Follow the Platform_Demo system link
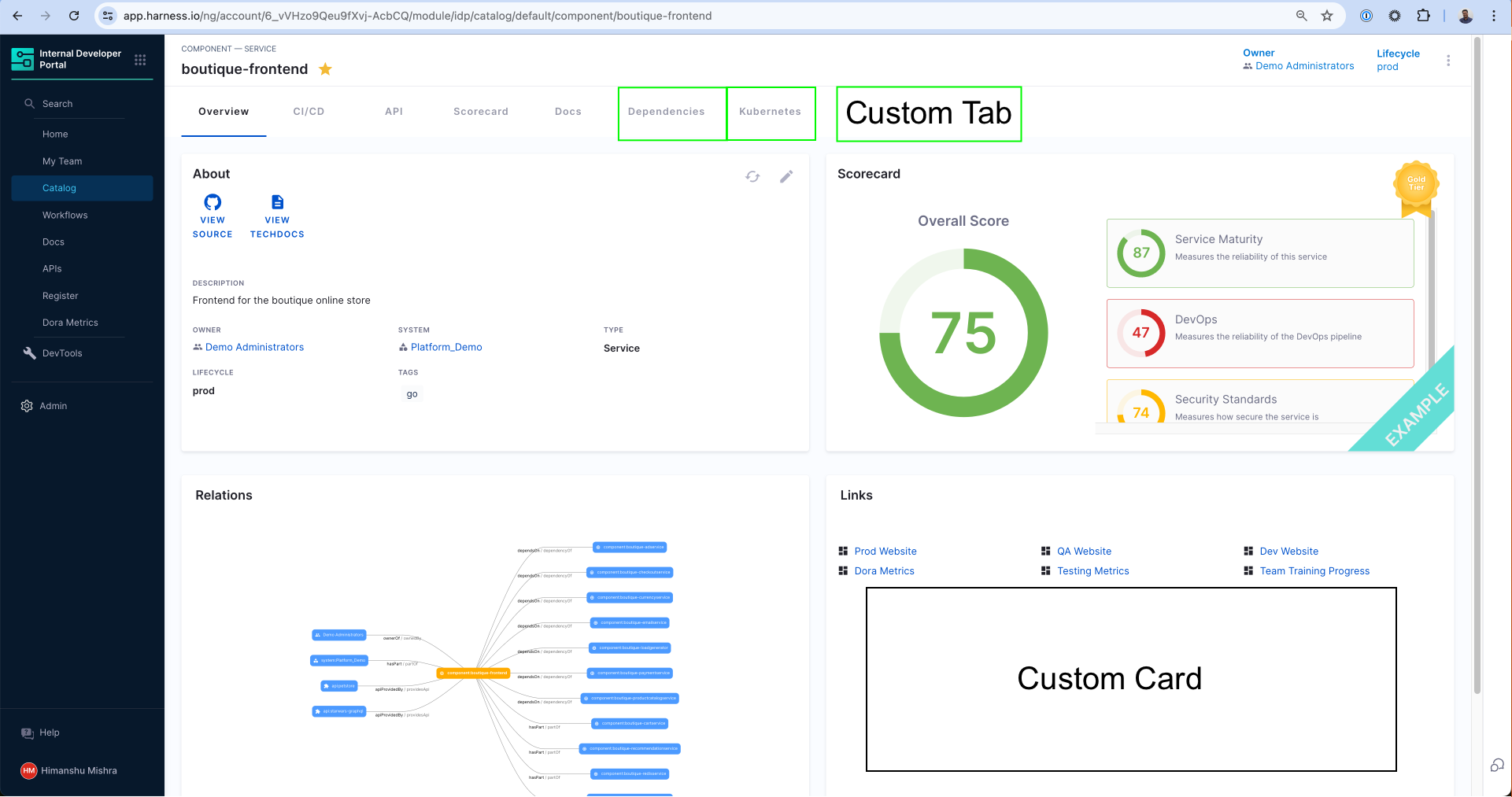Screen dimensions: 1512x797 point(445,347)
